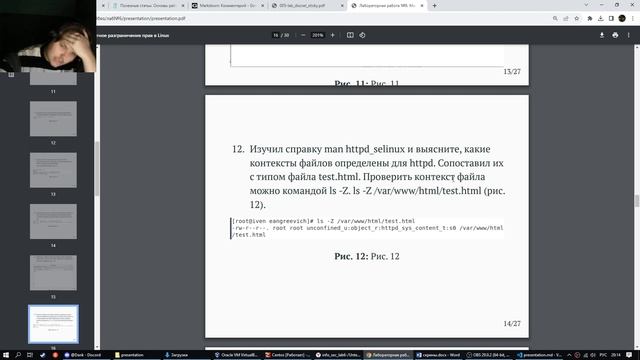The height and width of the screenshot is (360, 640).
Task: Click the PDF document vertical scrollbar
Action: click(x=637, y=201)
